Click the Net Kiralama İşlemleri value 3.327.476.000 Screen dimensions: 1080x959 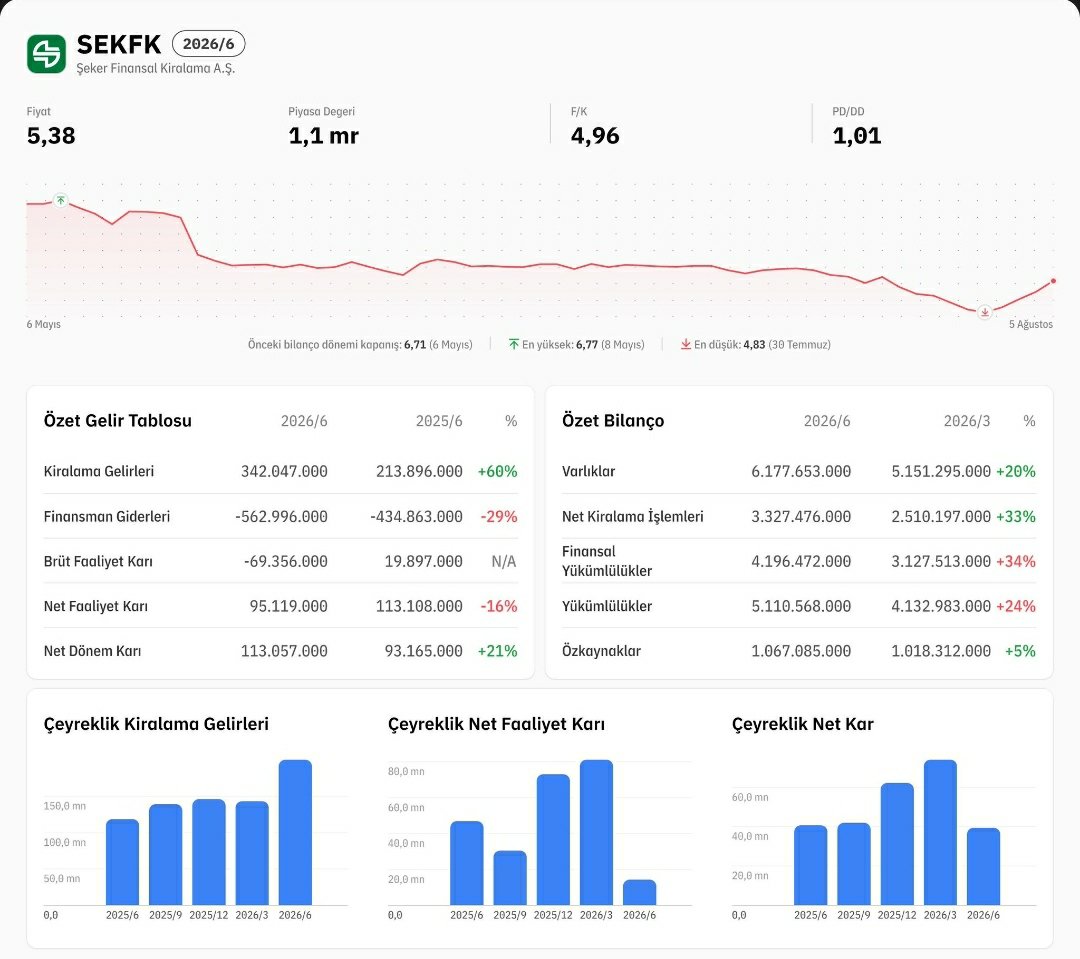801,516
